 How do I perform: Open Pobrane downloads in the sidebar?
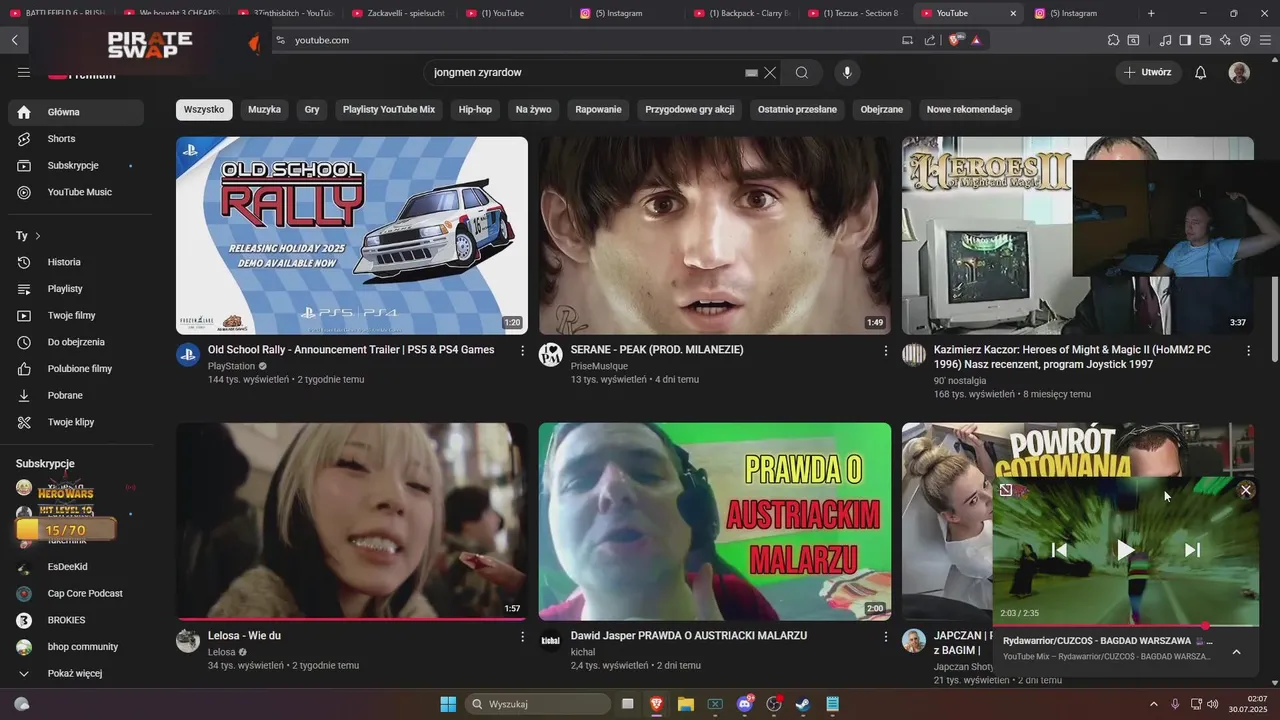point(76,395)
